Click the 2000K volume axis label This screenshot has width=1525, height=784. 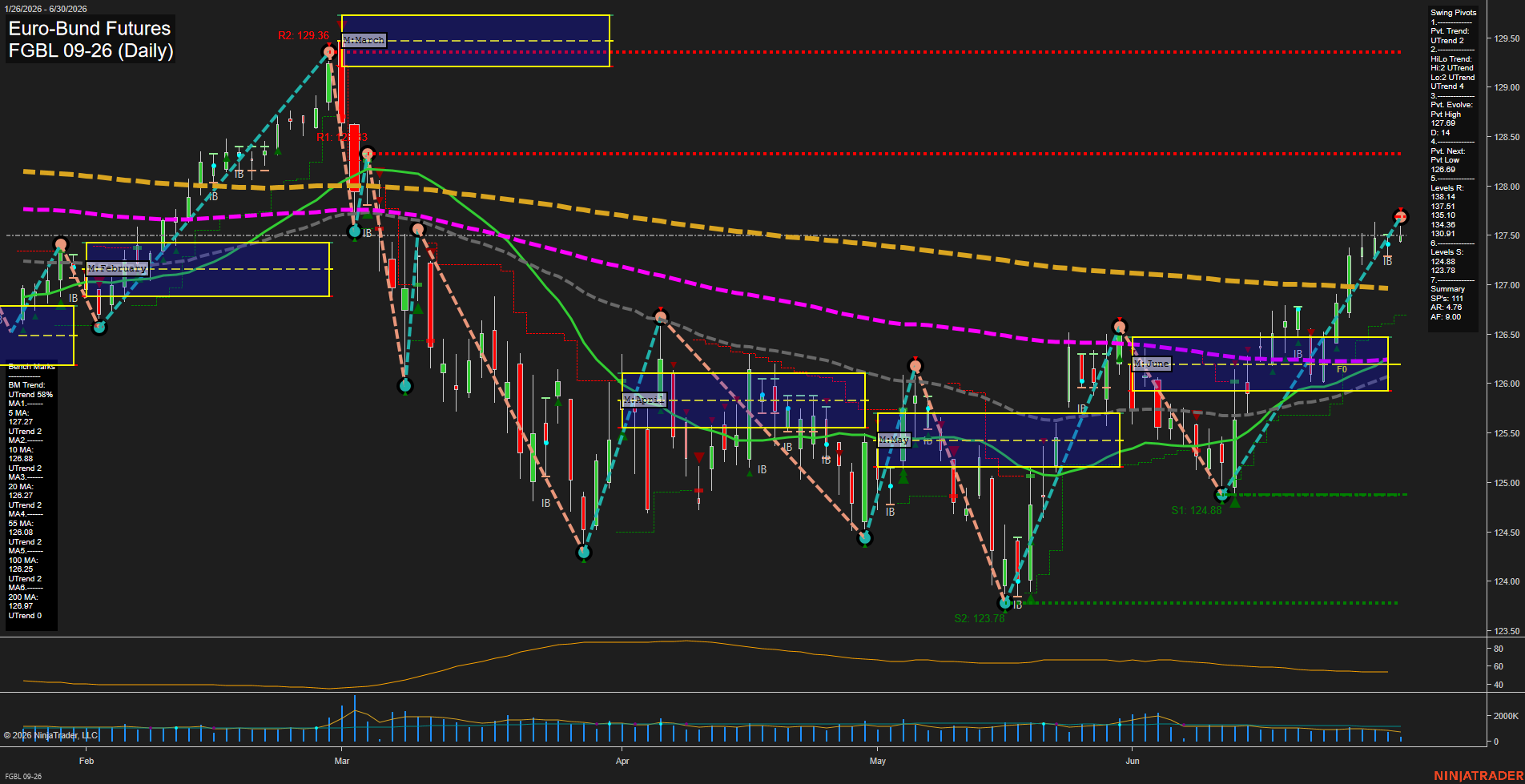click(x=1507, y=716)
